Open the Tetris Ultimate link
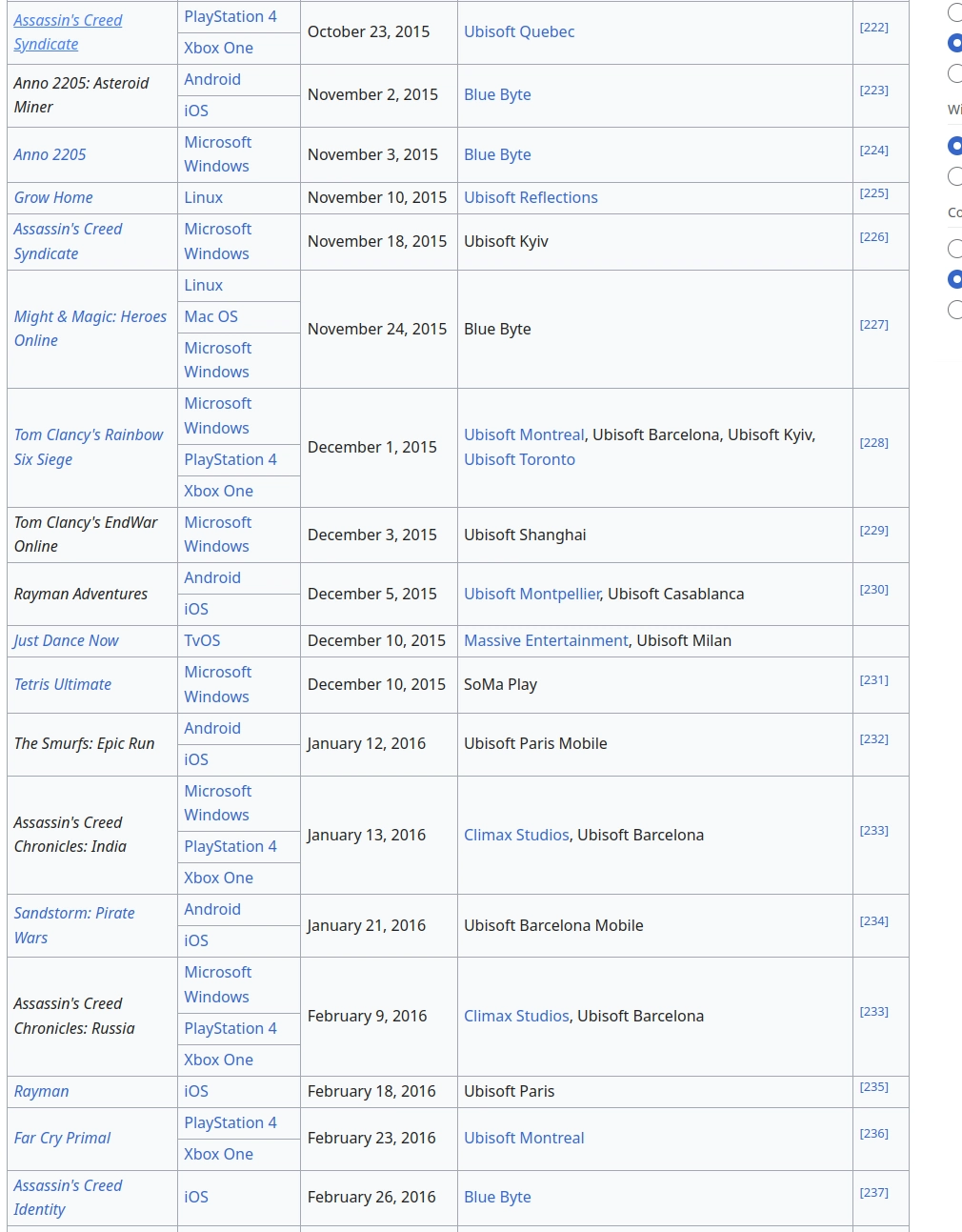This screenshot has height=1232, width=962. (63, 684)
